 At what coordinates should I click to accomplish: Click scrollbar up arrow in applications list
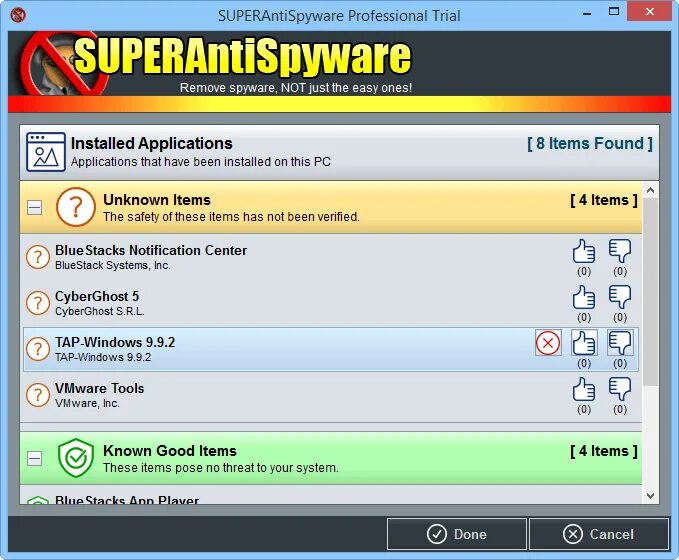point(650,191)
